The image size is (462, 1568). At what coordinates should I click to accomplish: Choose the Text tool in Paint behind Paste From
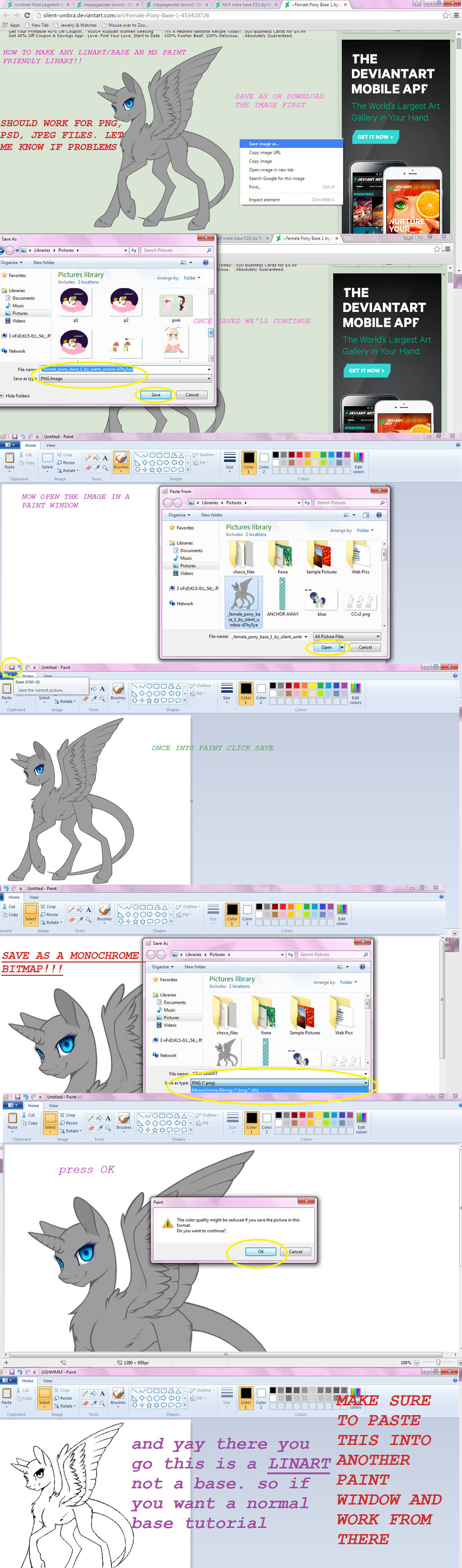pyautogui.click(x=105, y=458)
